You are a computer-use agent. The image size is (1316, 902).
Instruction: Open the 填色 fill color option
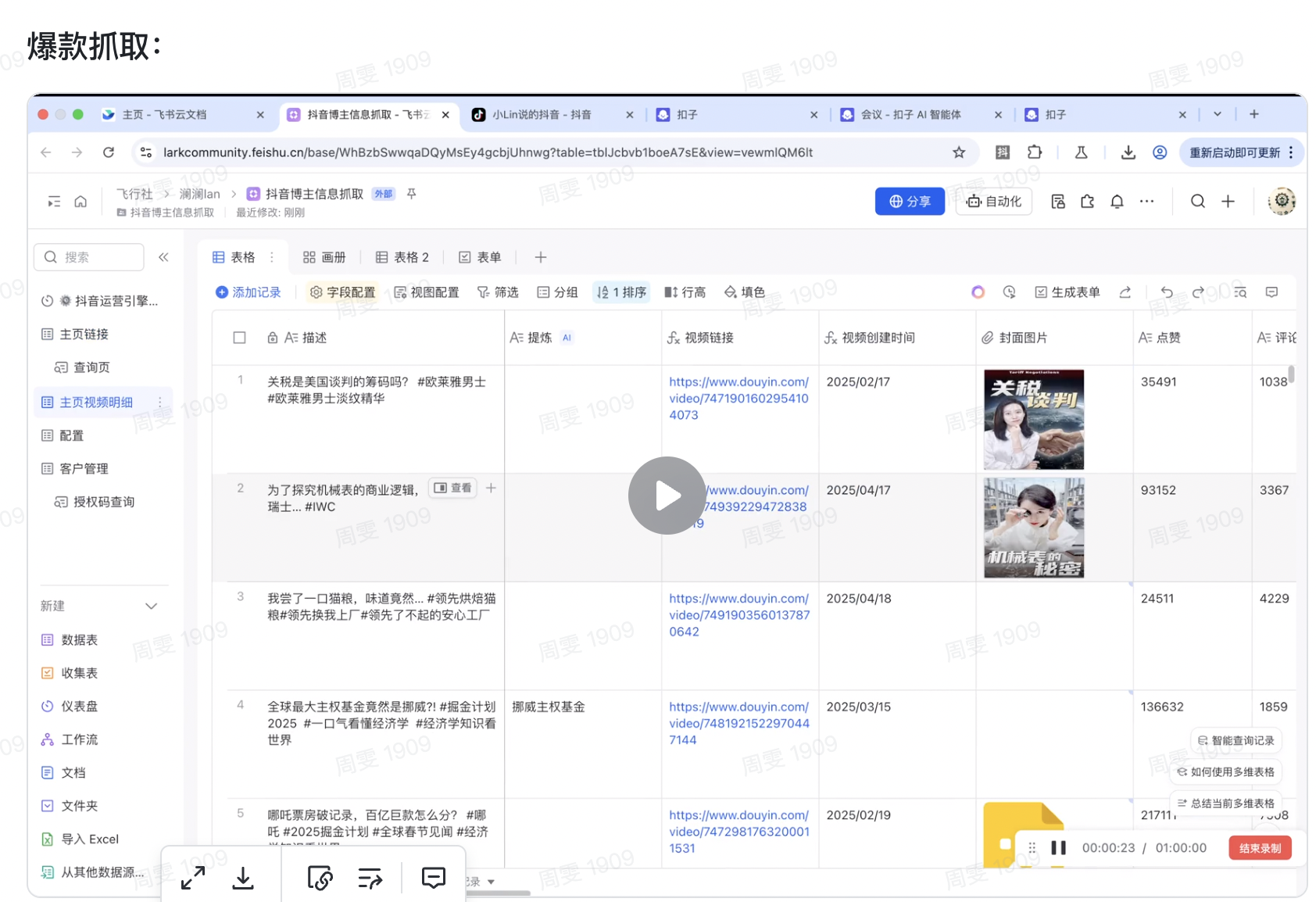coord(744,292)
